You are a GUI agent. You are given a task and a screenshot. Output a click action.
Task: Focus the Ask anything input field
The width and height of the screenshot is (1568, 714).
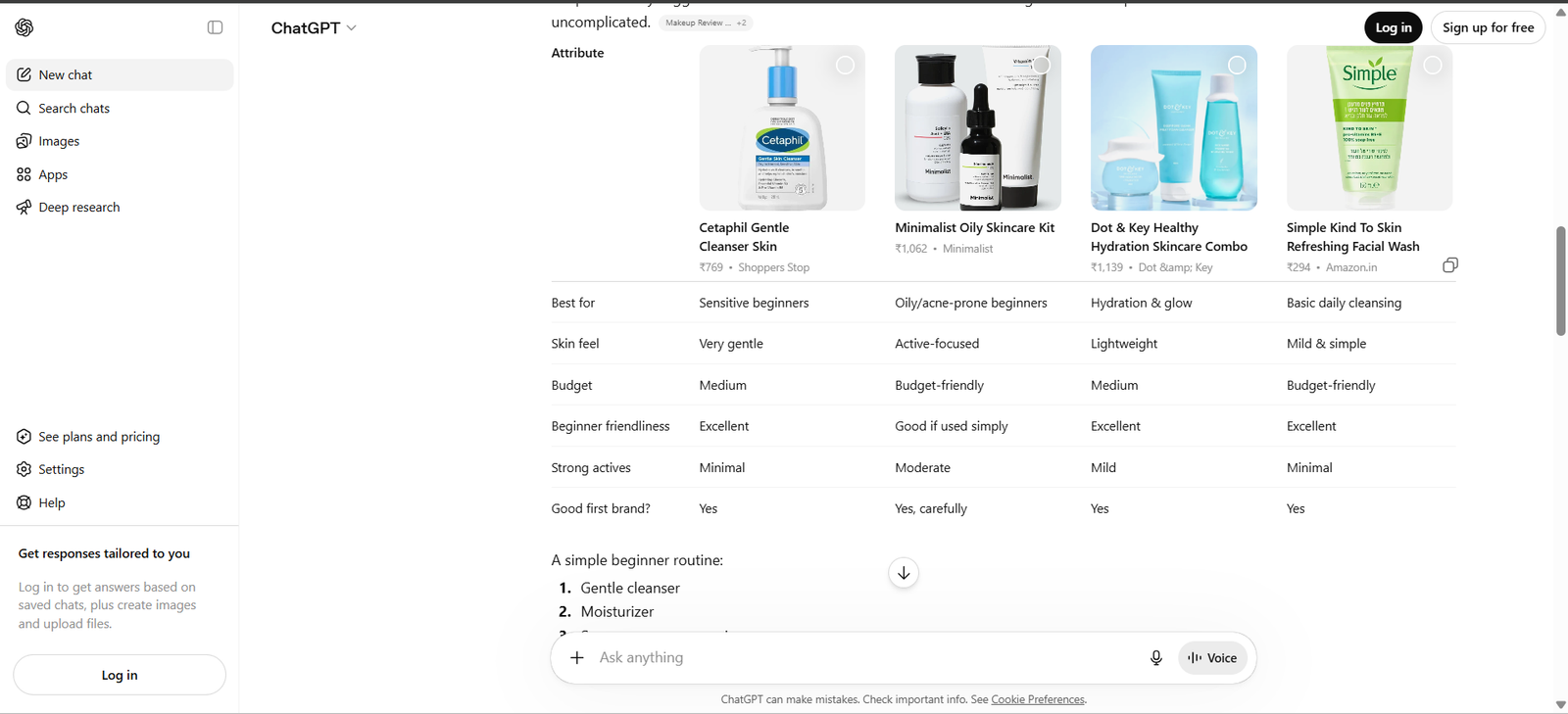click(x=867, y=658)
